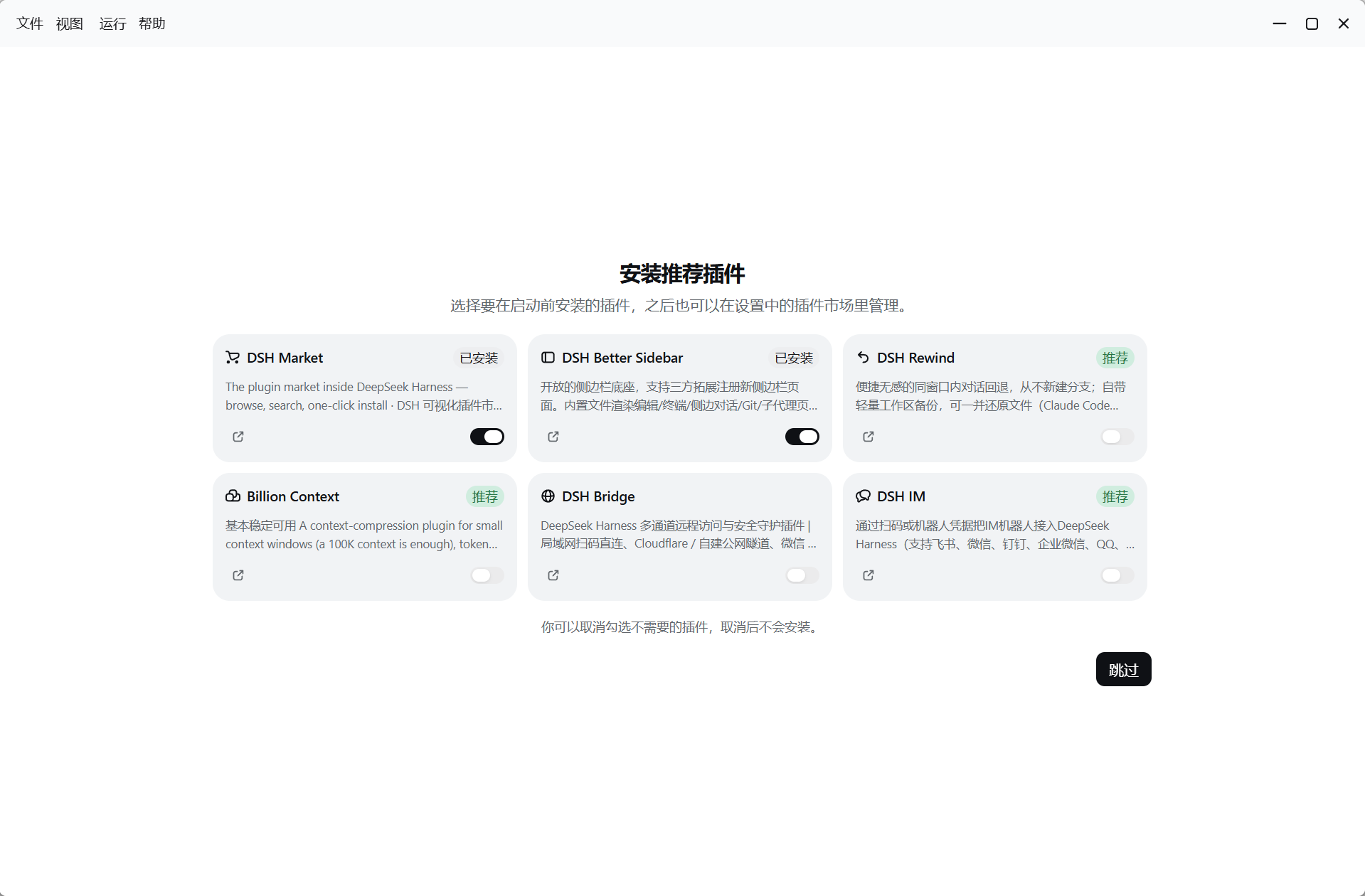This screenshot has height=896, width=1365.
Task: Click the 推荐 badge on DSH Rewind
Action: [x=1115, y=358]
